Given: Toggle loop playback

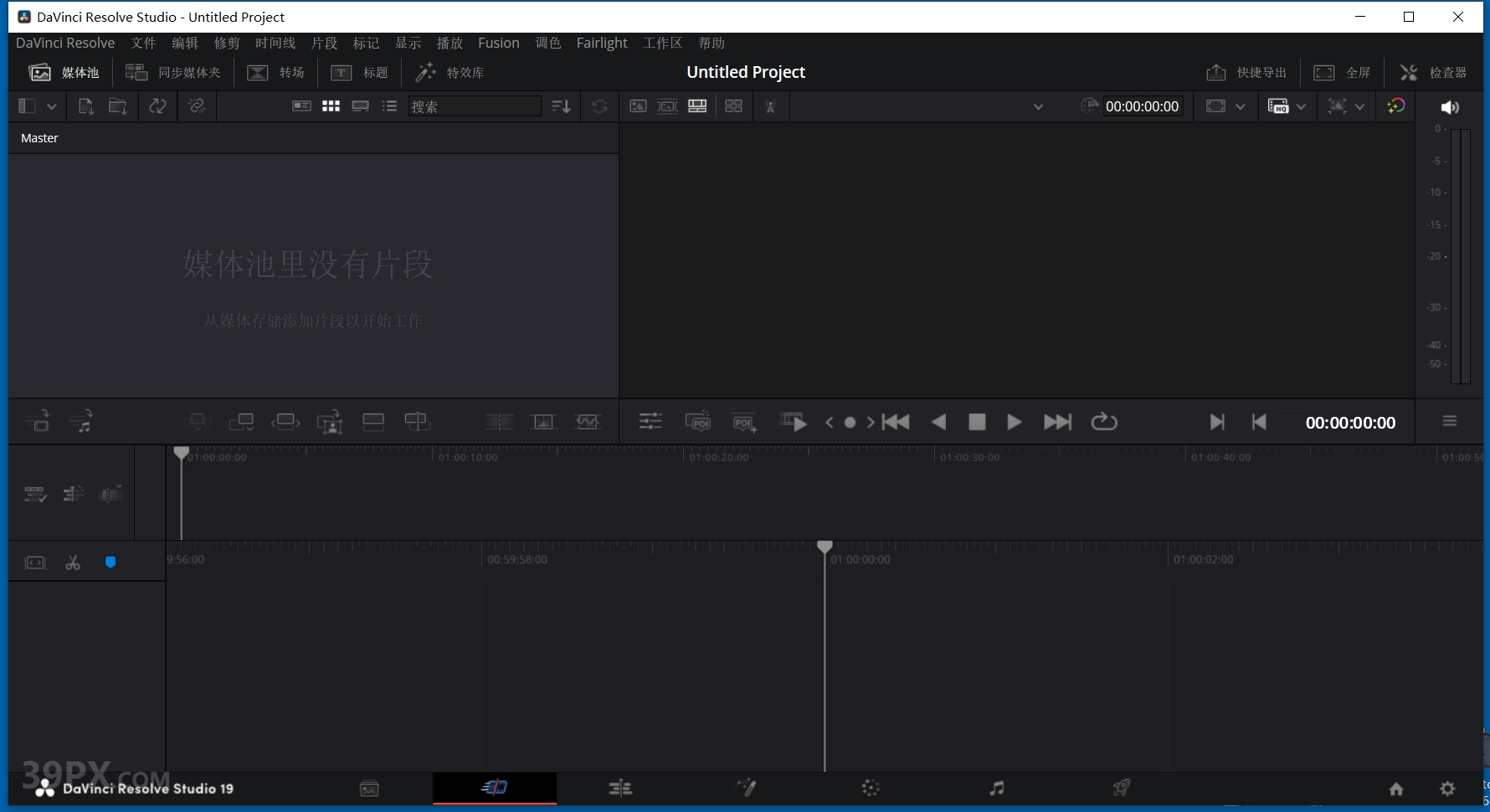Looking at the screenshot, I should click(1104, 422).
